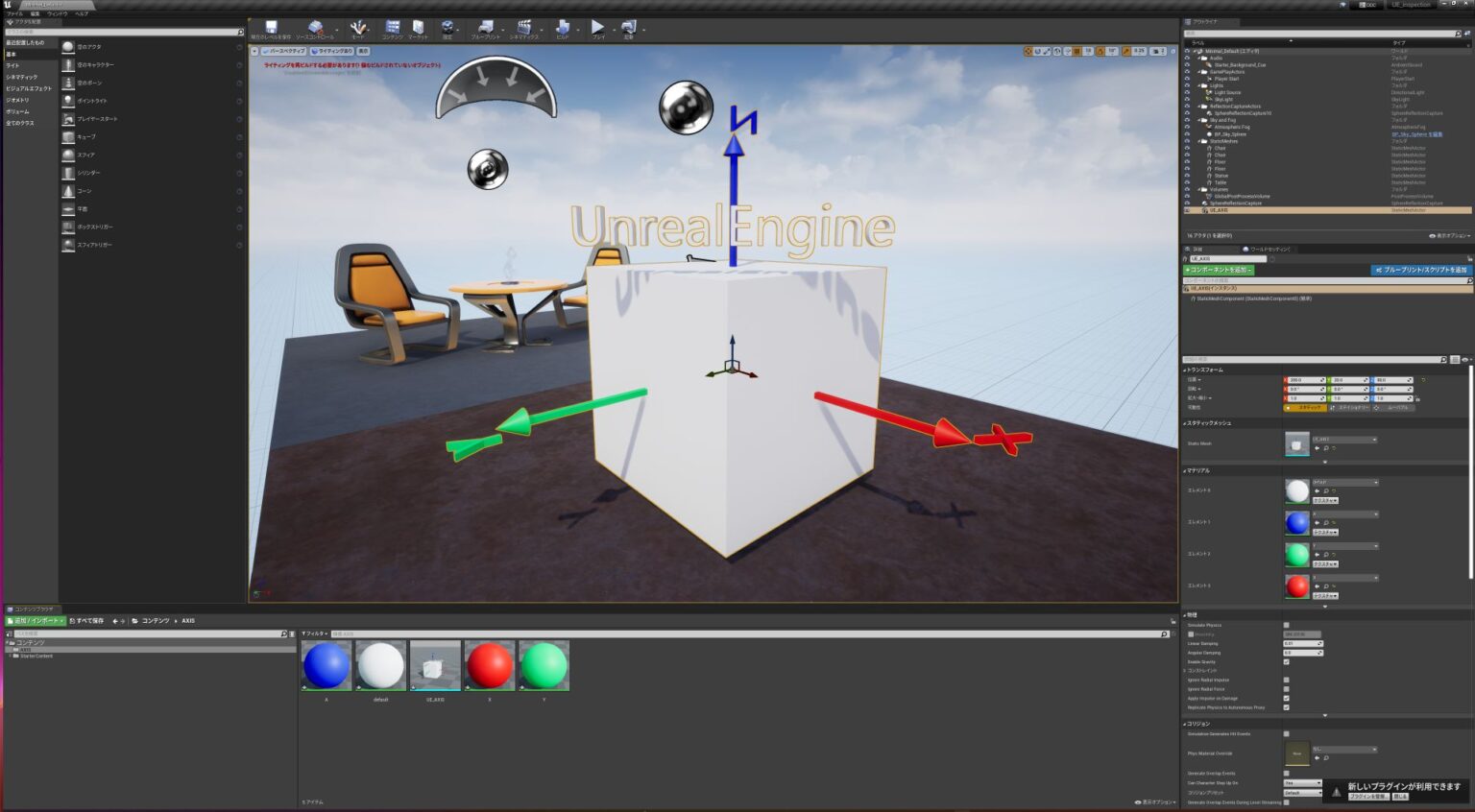Viewport: 1475px width, 812px height.
Task: Click the Blueprints toolbar icon
Action: click(x=485, y=29)
